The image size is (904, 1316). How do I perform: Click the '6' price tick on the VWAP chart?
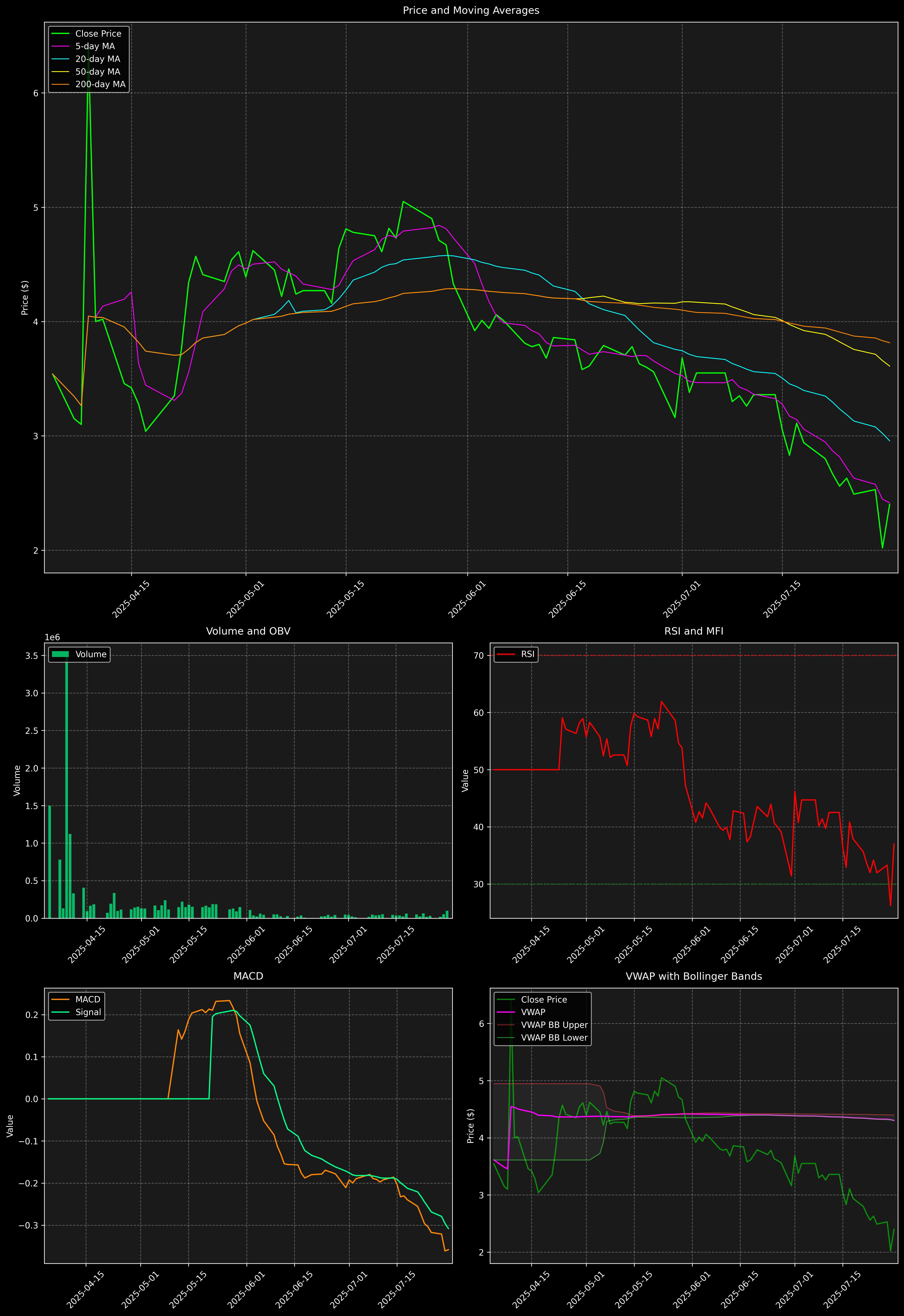[482, 1024]
